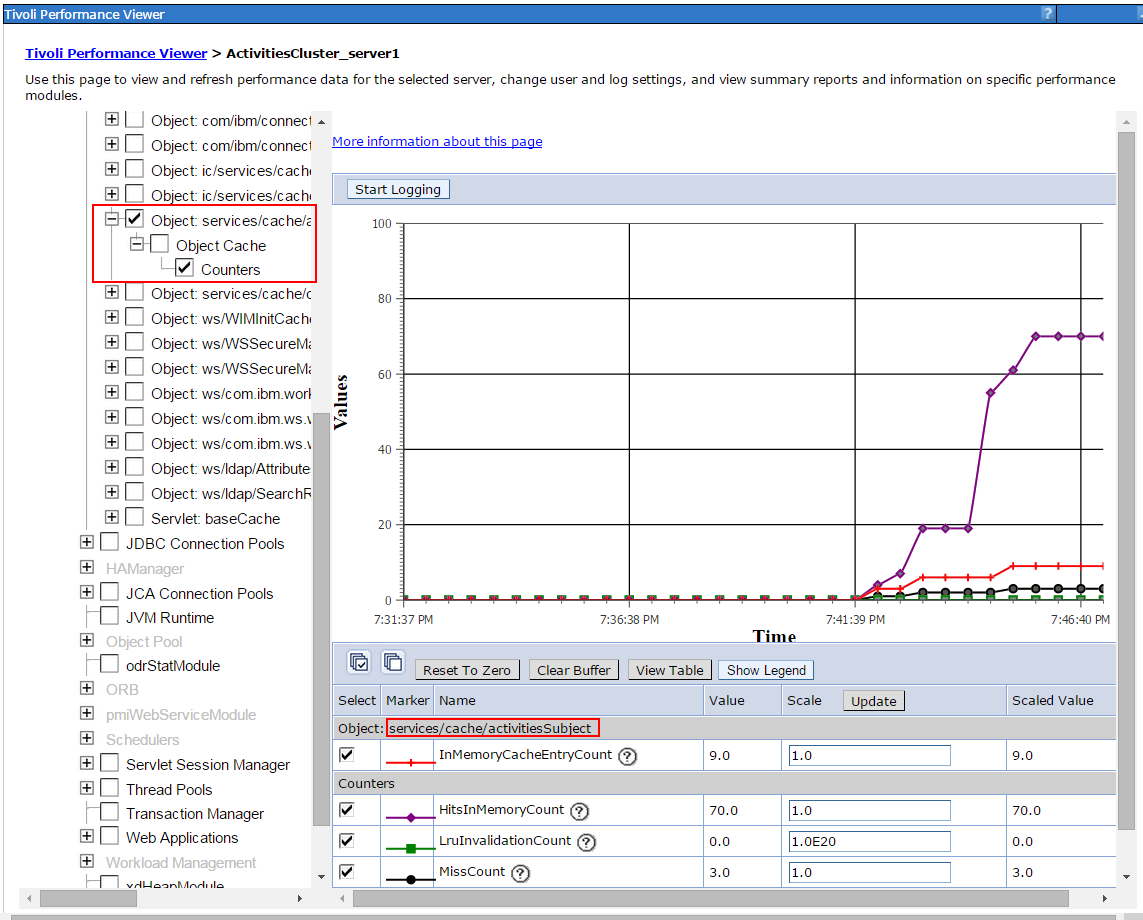1143x920 pixels.
Task: Expand the Thread Pools node
Action: pyautogui.click(x=87, y=789)
